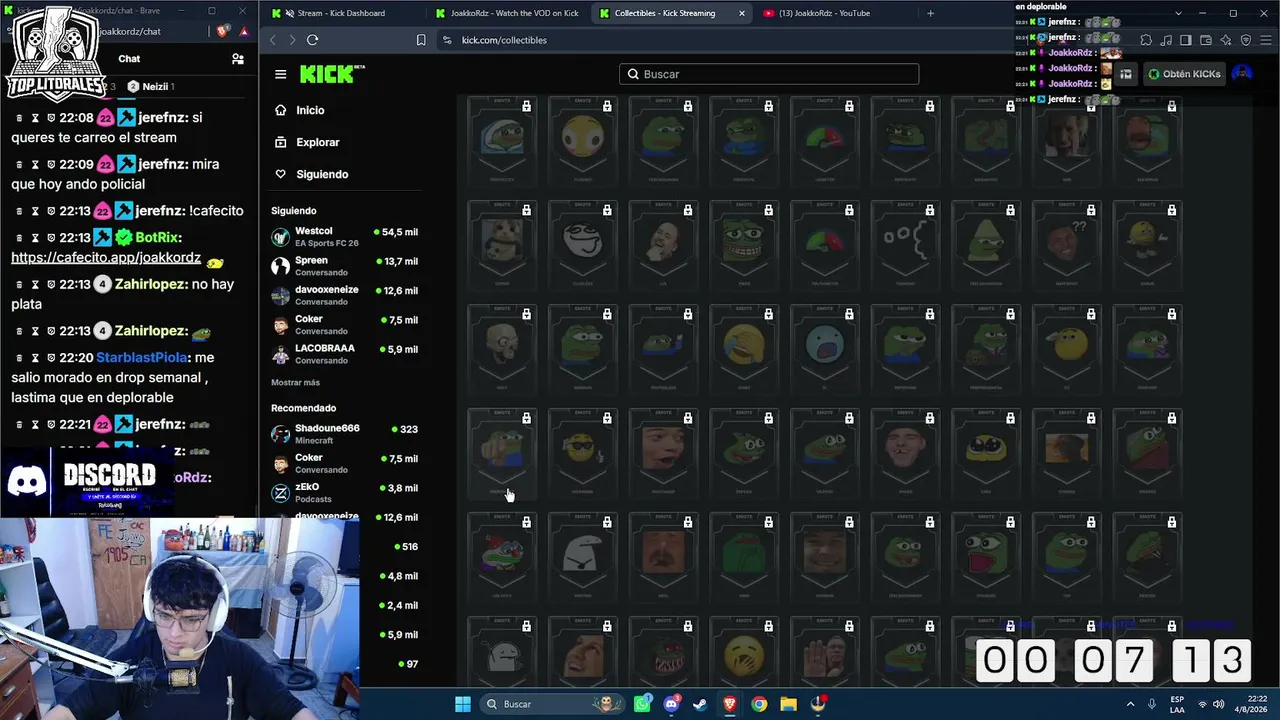
Task: Open File Explorer from the taskbar
Action: (788, 704)
